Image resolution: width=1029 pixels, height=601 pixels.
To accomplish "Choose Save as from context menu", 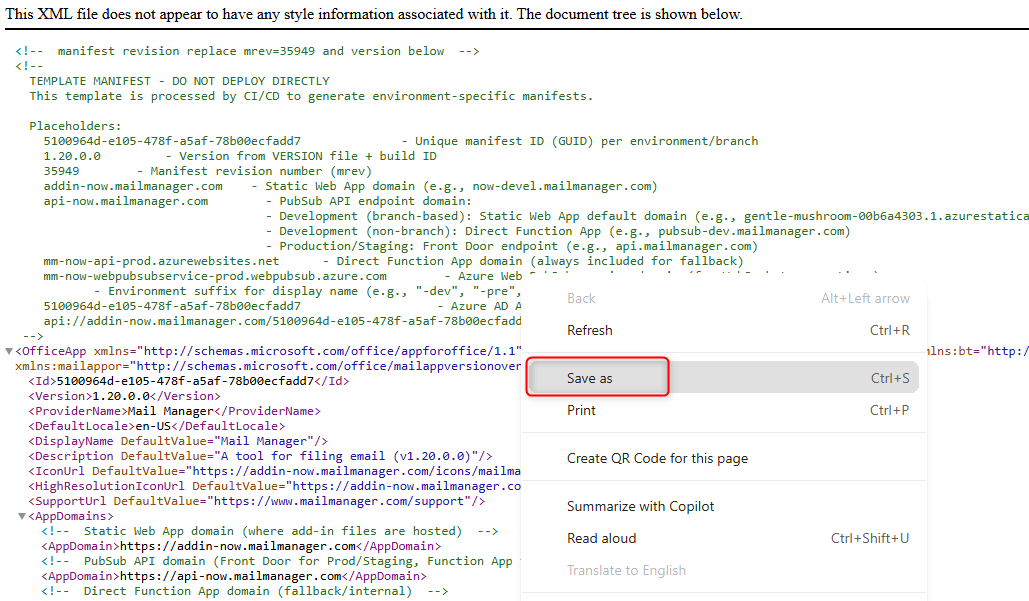I will pos(723,378).
